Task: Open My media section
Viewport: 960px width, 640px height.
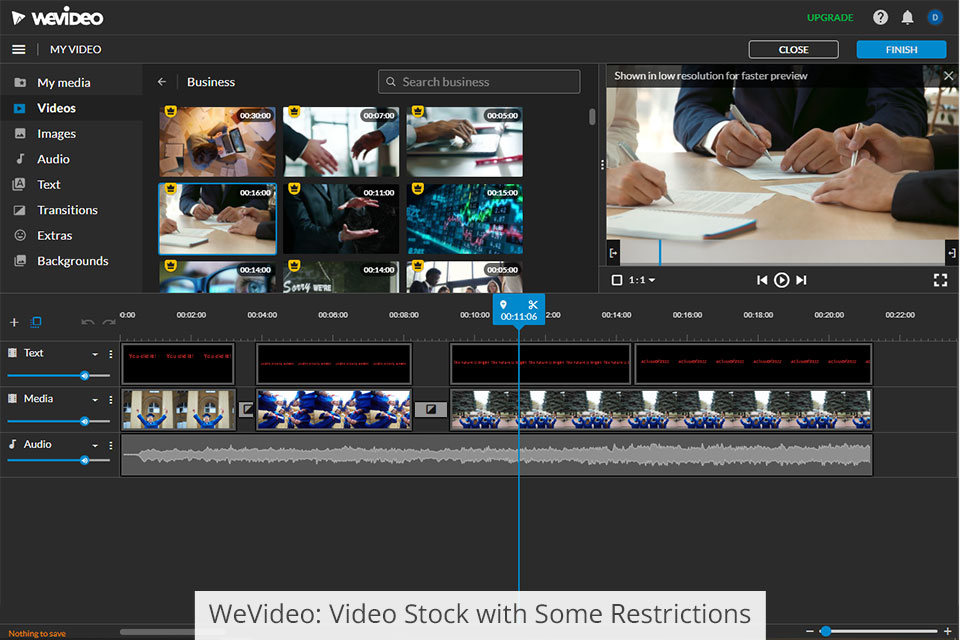Action: pos(64,82)
